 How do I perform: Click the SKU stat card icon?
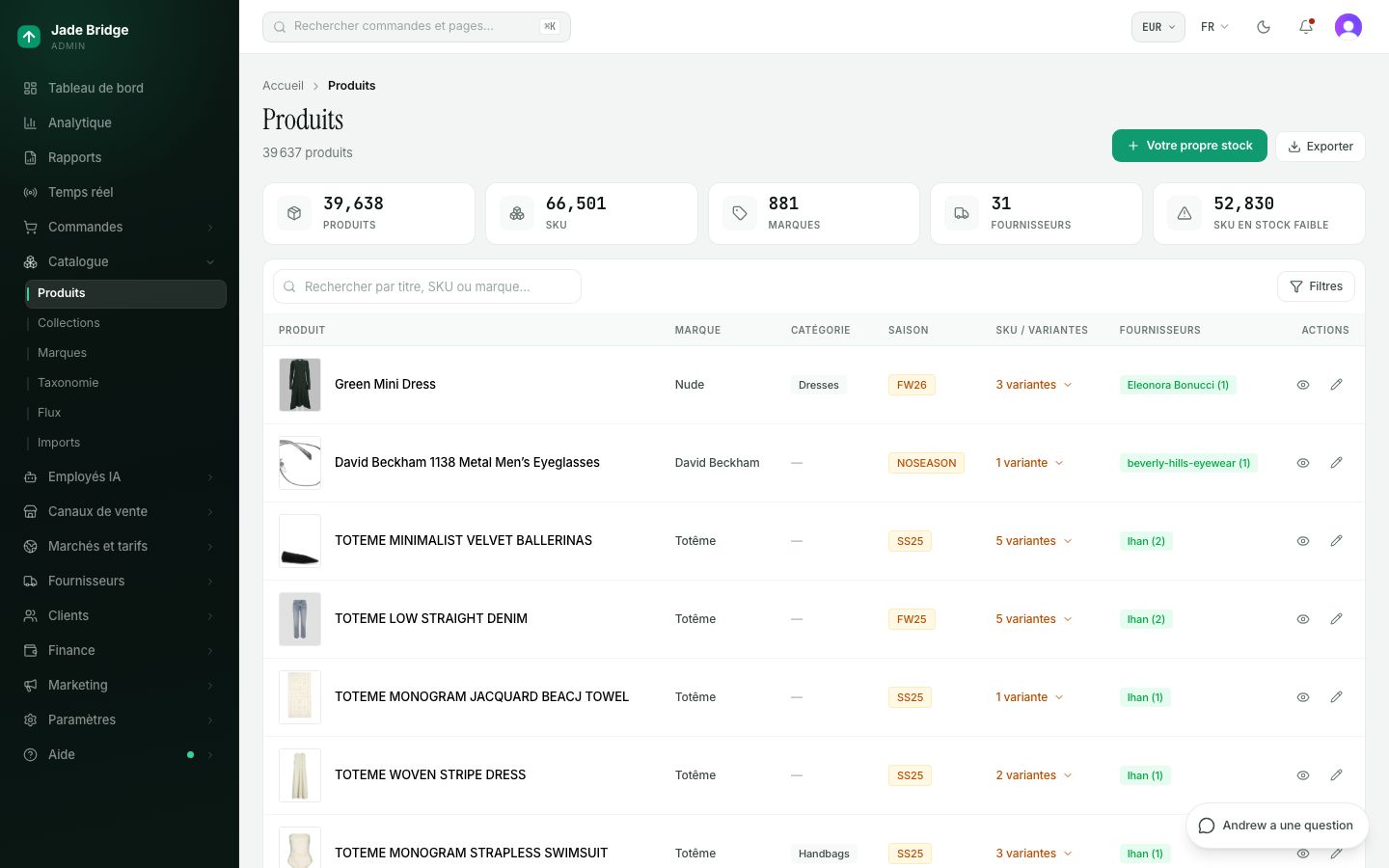click(517, 213)
